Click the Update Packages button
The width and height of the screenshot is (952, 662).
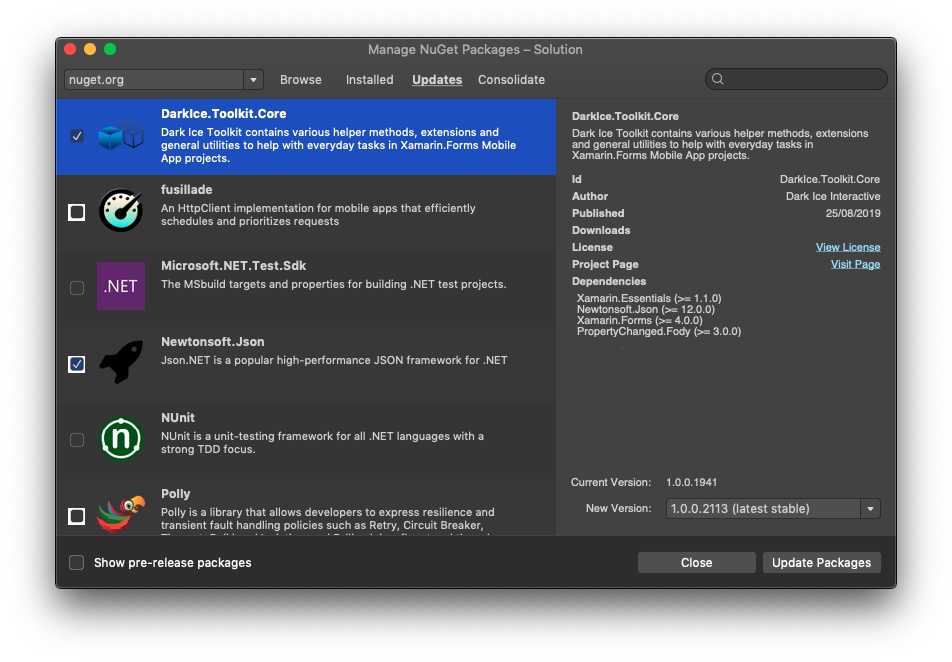[821, 562]
